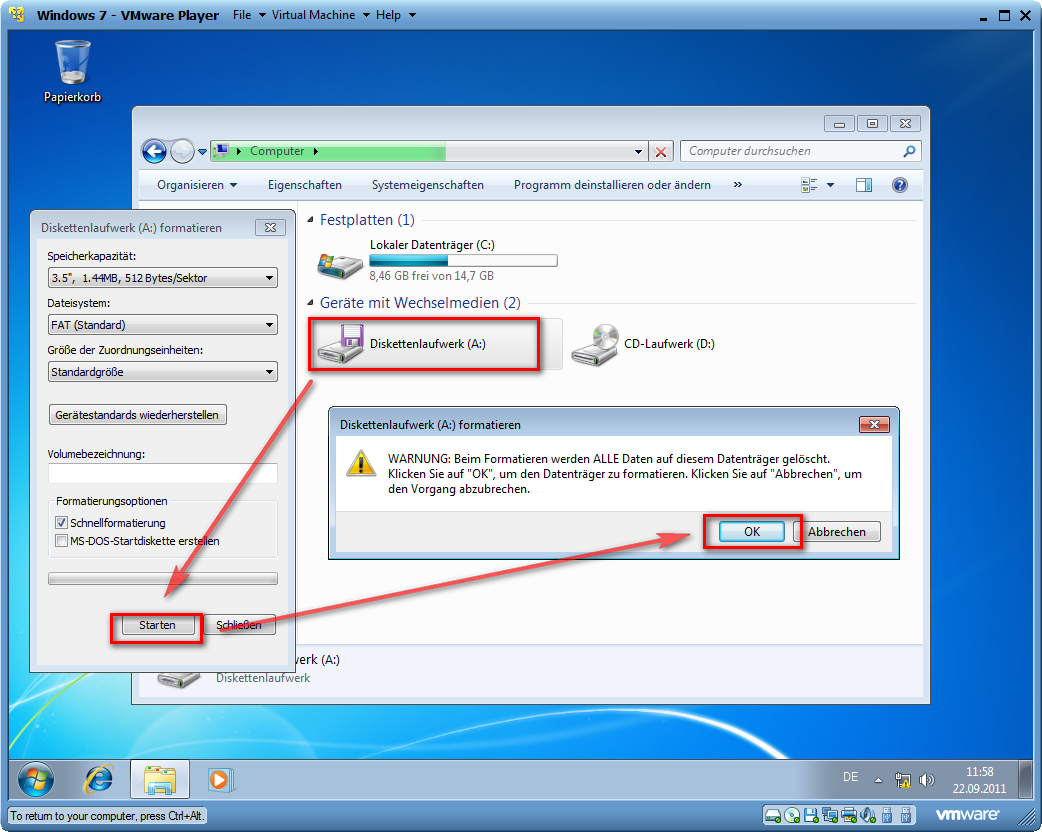Open the Virtual Machine menu
The height and width of the screenshot is (832, 1042).
tap(320, 15)
